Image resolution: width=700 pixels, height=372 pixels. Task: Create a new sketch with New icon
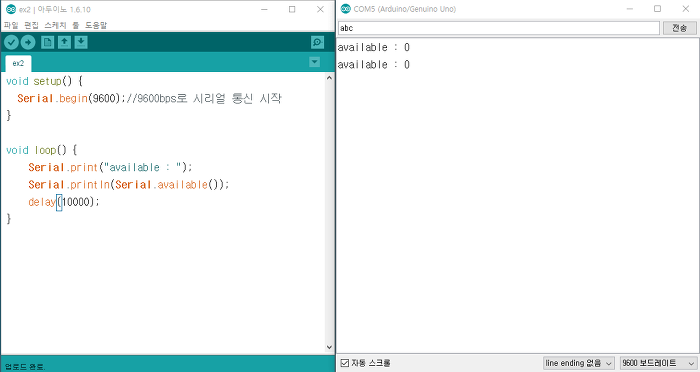[47, 42]
